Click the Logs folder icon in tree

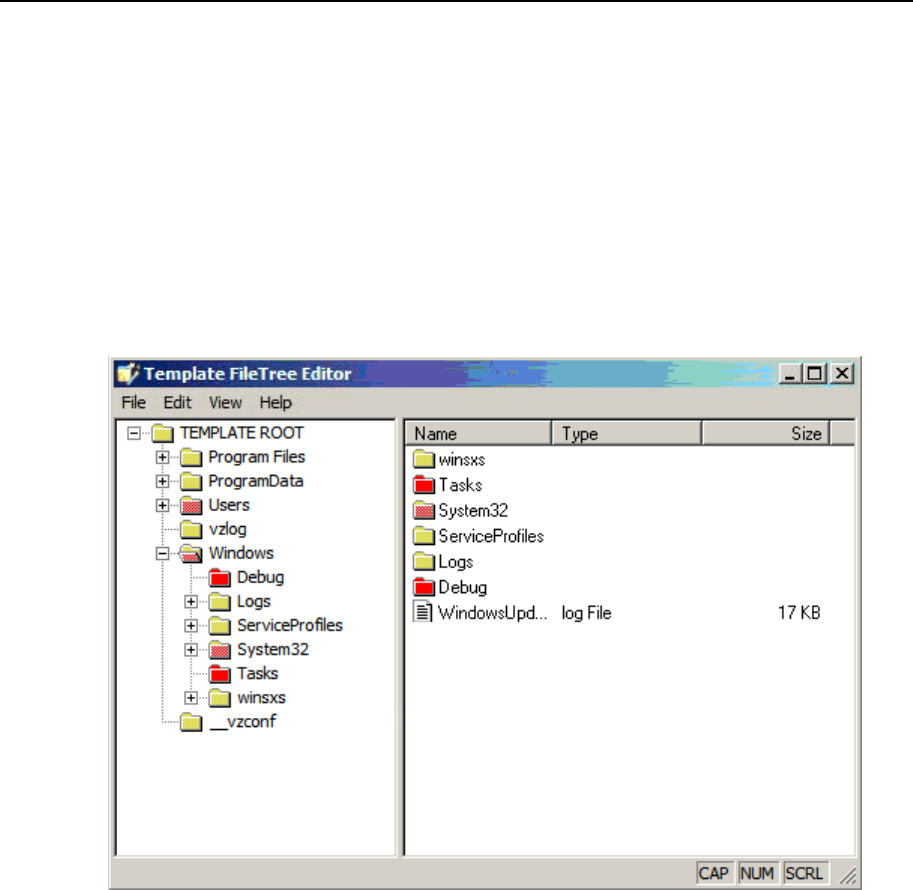pos(220,601)
